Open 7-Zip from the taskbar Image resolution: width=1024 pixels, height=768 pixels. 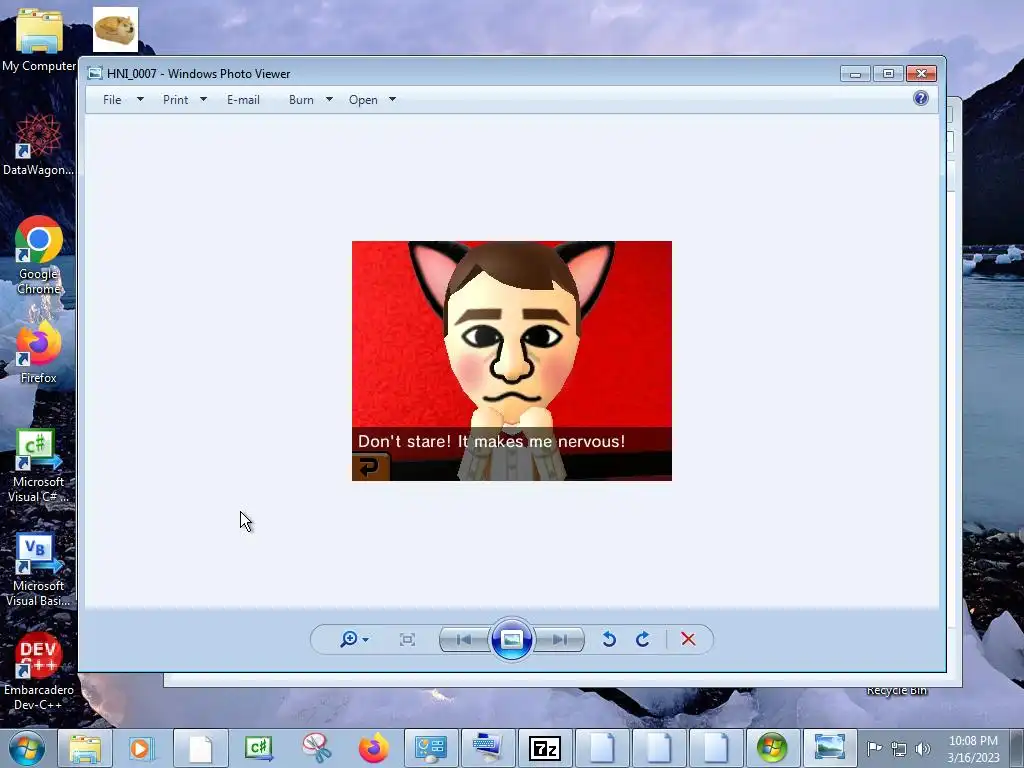tap(545, 748)
